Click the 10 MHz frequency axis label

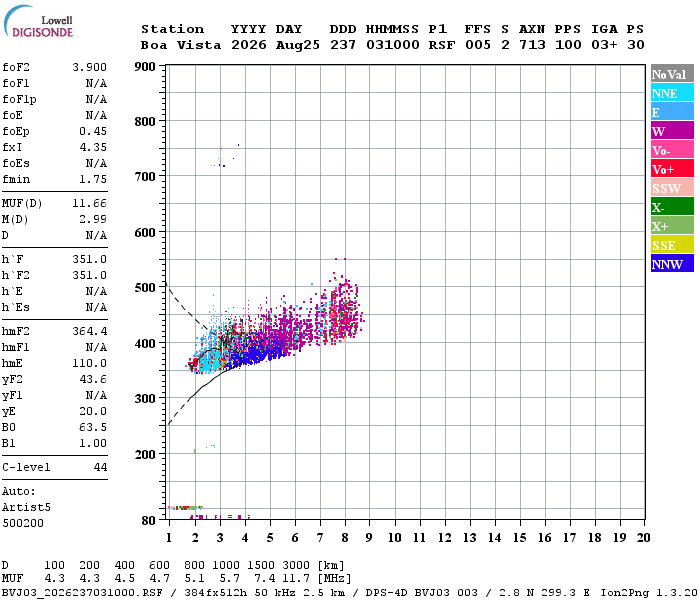pyautogui.click(x=394, y=538)
